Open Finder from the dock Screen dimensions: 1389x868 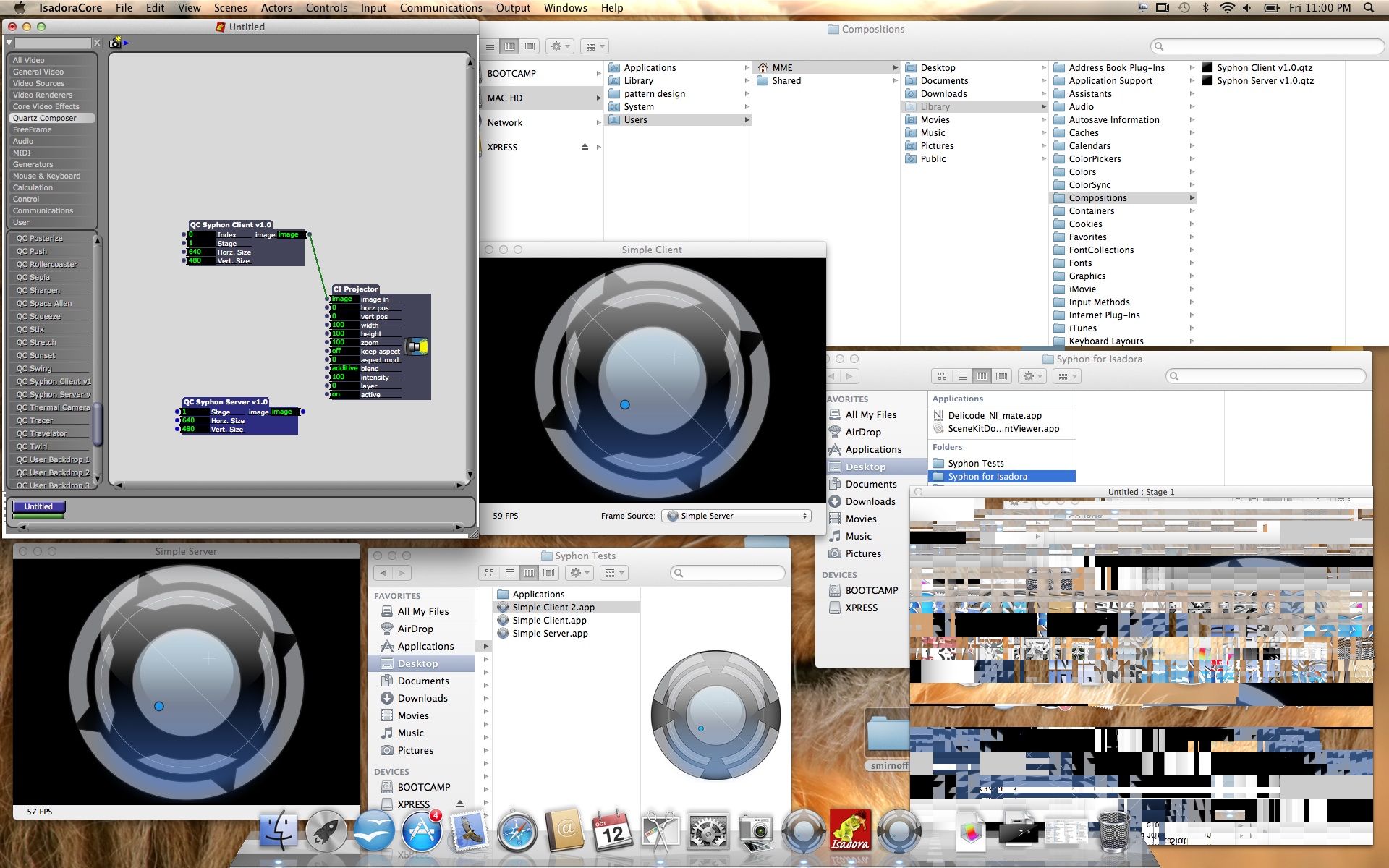pos(279,831)
